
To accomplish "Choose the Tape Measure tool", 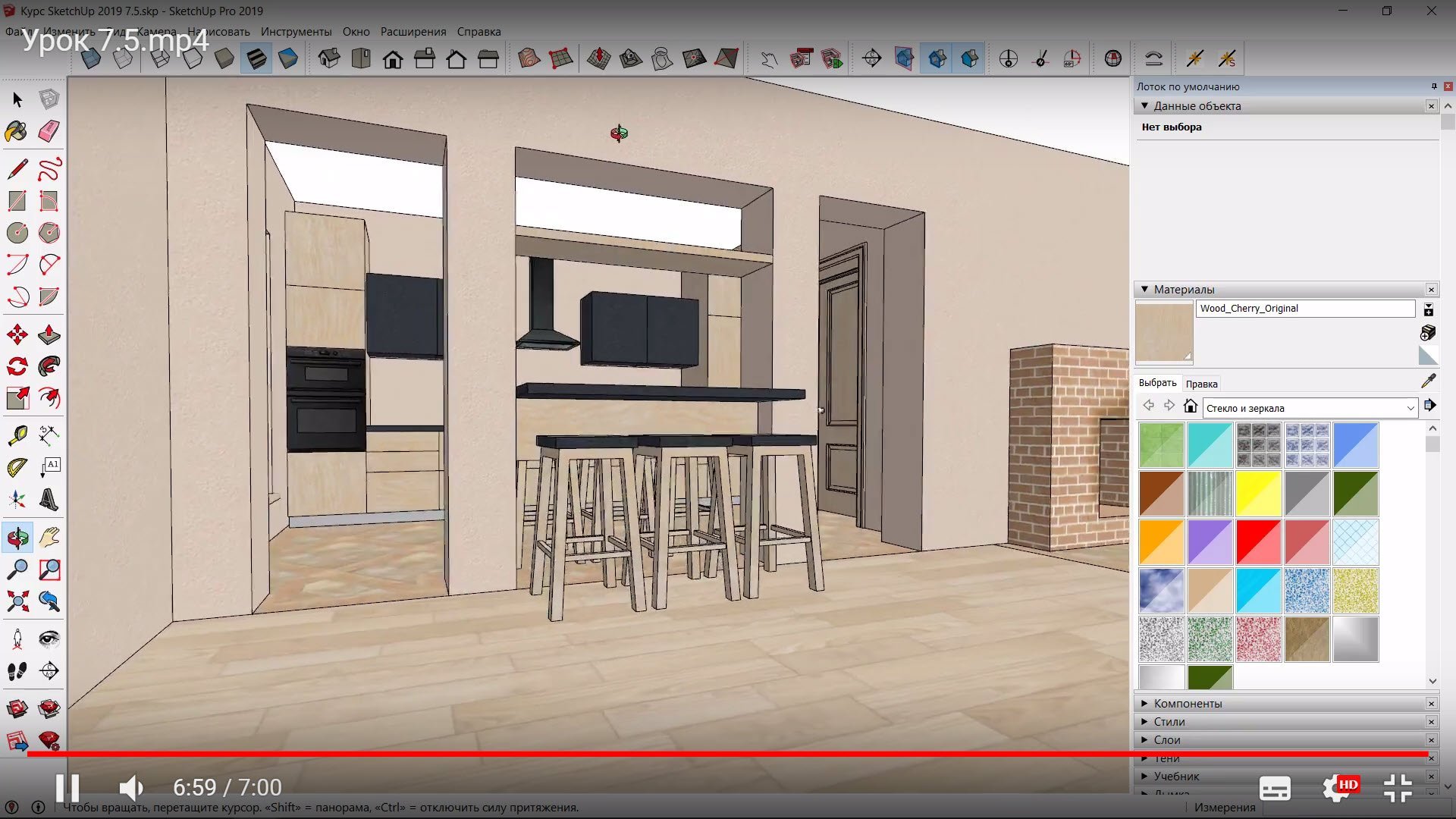I will (17, 435).
